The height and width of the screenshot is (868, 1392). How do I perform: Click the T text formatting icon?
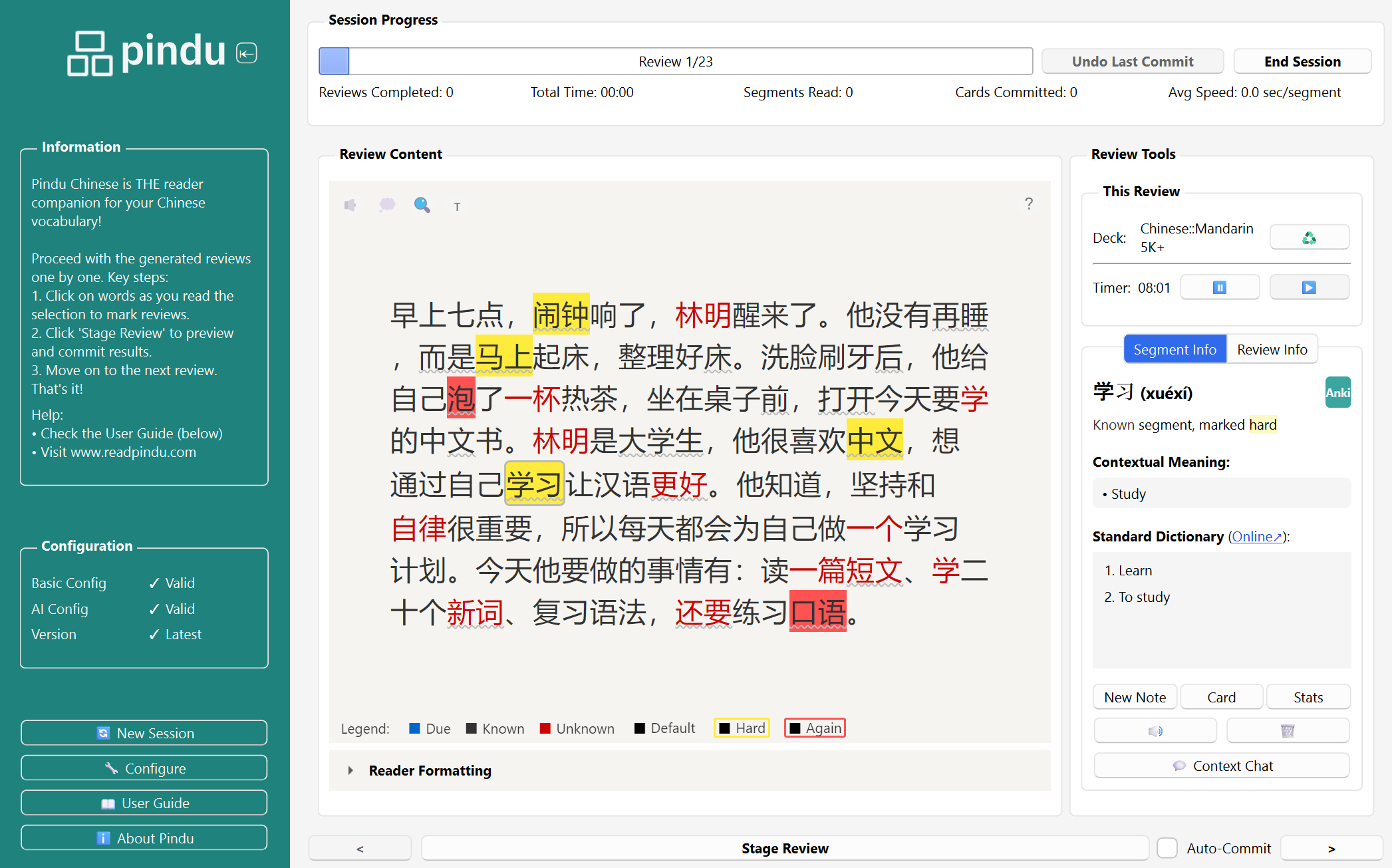(457, 206)
